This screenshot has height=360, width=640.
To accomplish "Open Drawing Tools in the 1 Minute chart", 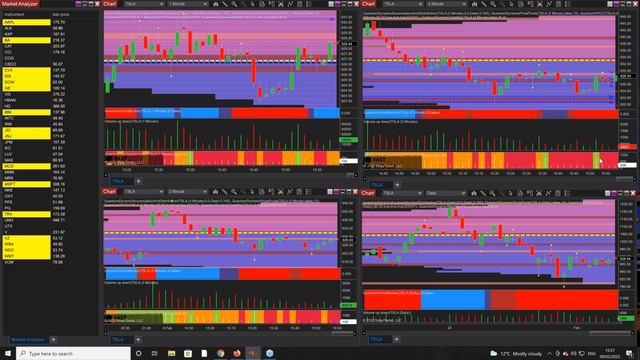I will click(x=225, y=4).
